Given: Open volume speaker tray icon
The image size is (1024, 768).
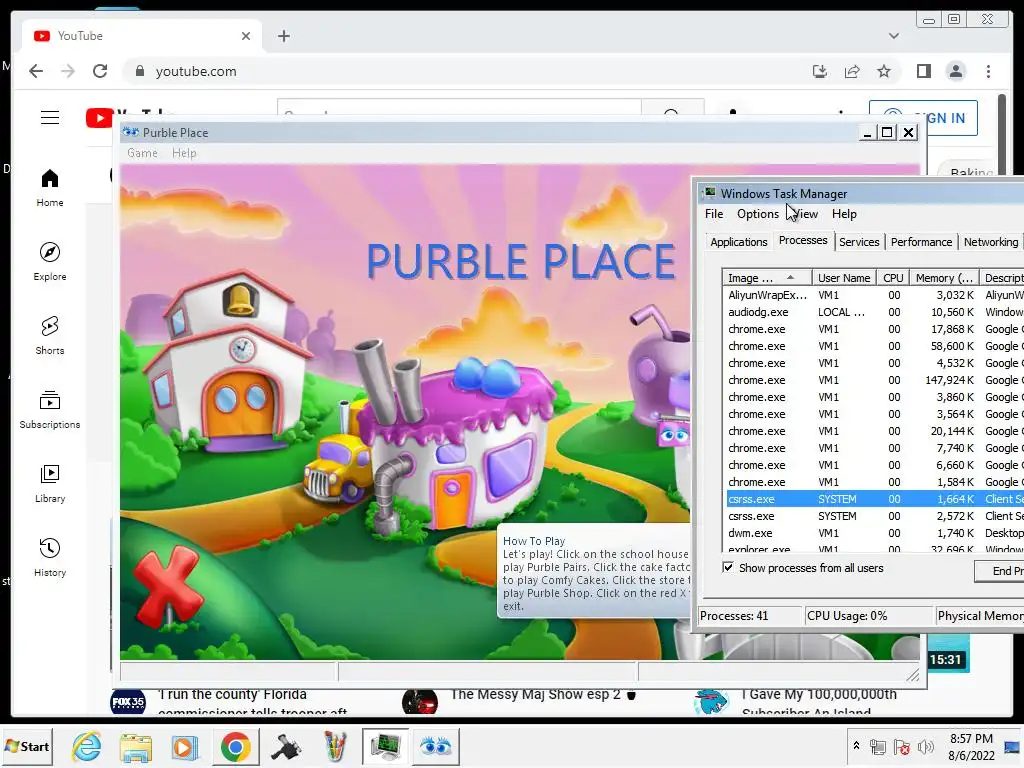Looking at the screenshot, I should pyautogui.click(x=925, y=747).
